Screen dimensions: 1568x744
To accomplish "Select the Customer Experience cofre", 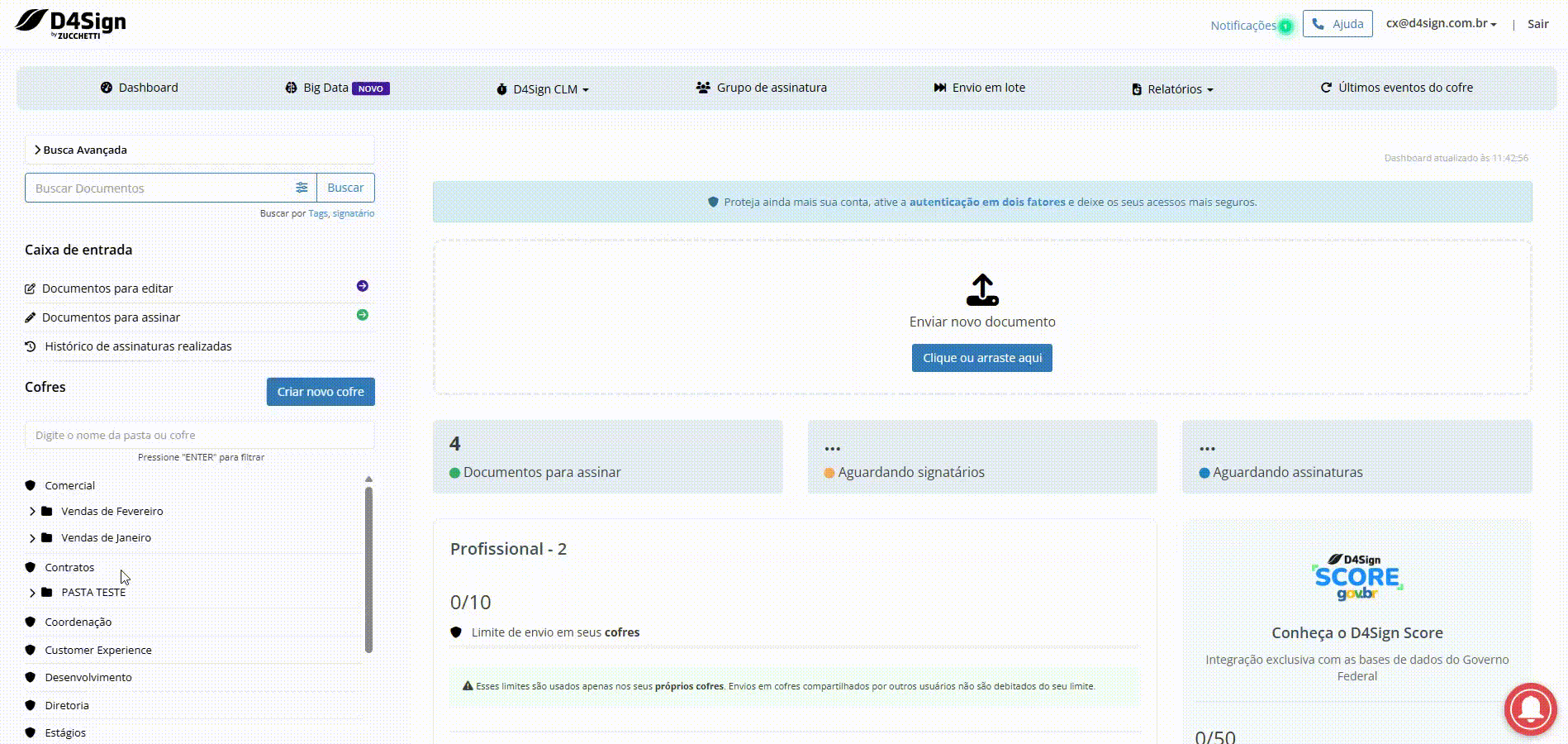I will [98, 650].
